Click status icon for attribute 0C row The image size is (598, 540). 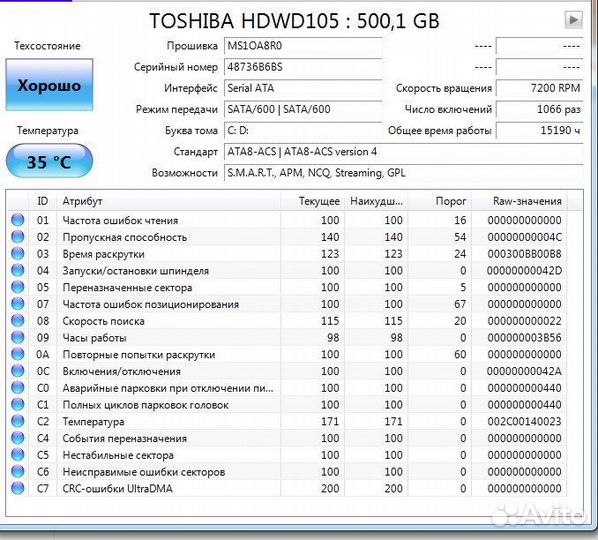tap(18, 371)
